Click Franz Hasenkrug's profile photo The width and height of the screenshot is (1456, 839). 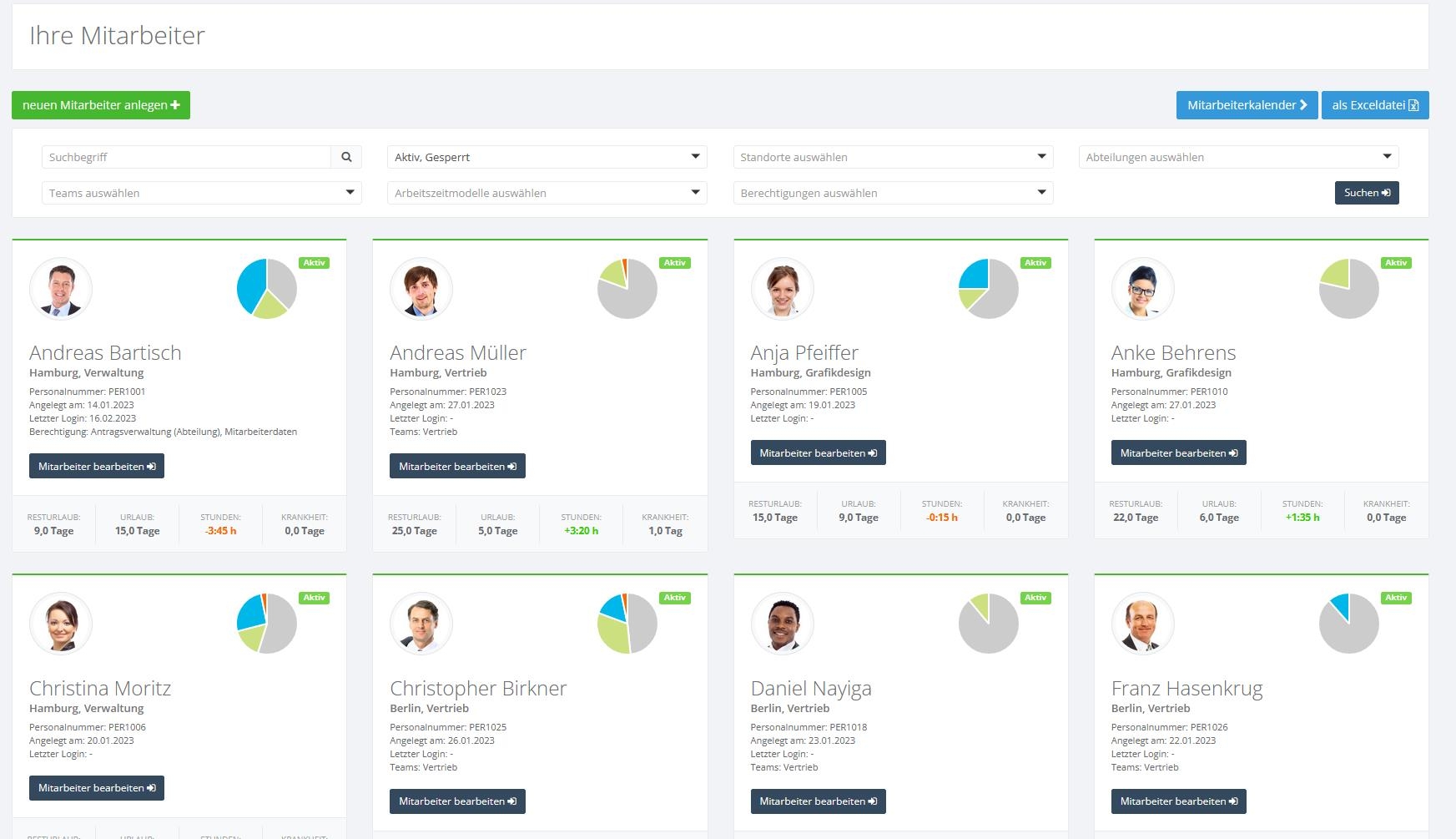[1143, 624]
